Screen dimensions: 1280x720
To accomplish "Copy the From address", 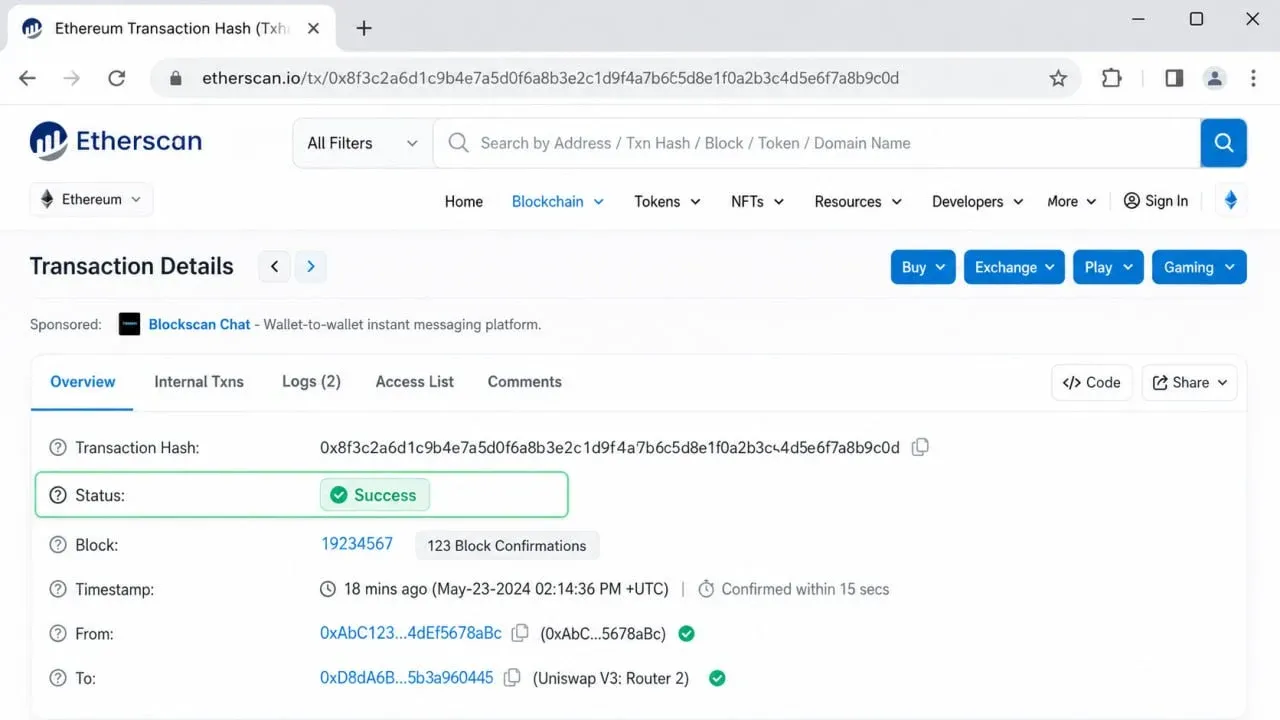I will (520, 633).
